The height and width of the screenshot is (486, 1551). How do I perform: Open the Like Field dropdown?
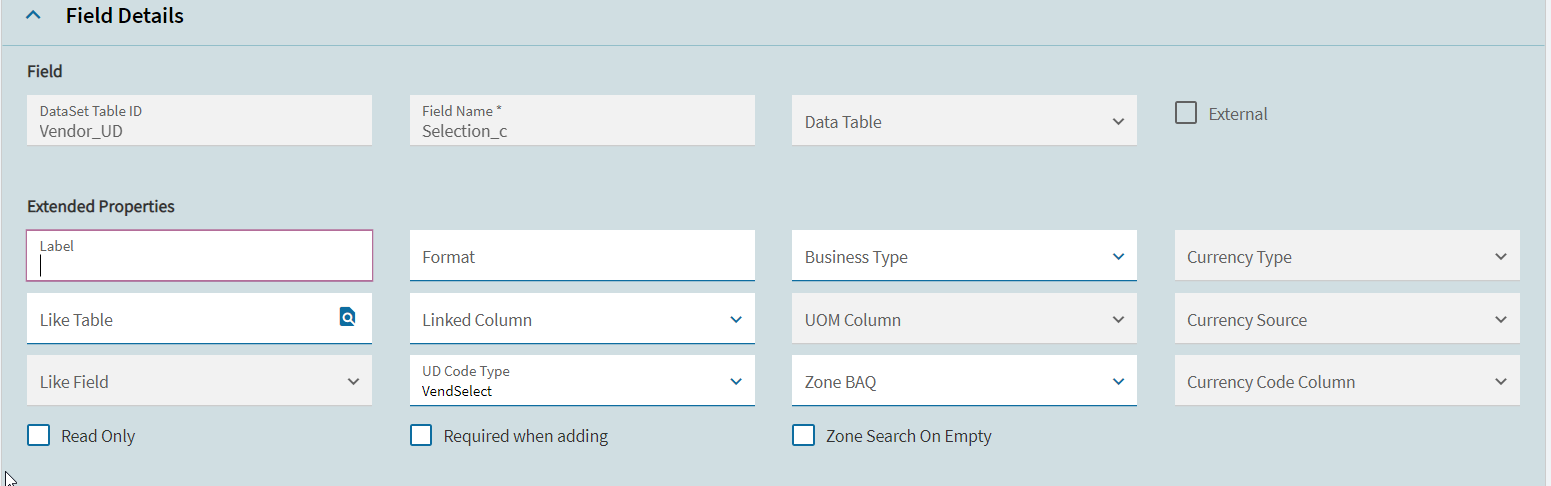click(199, 381)
